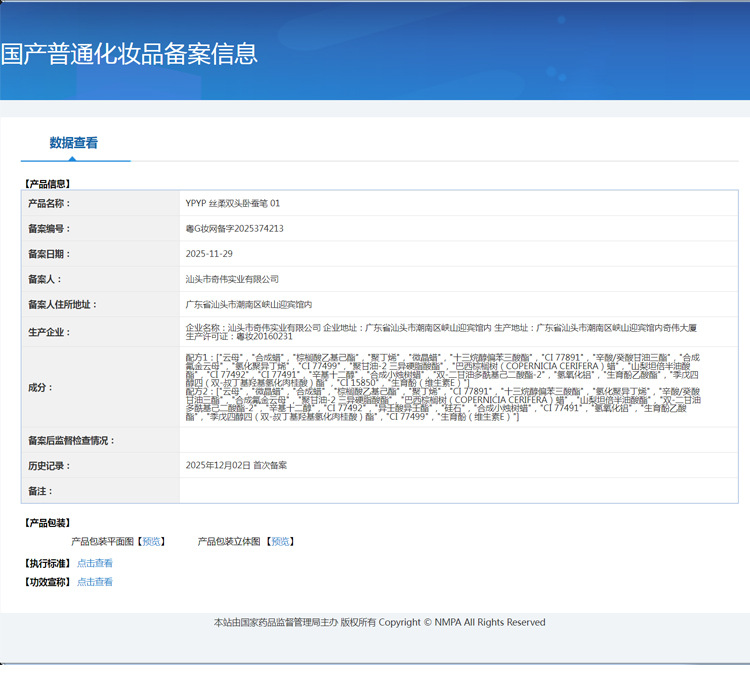Click the 备注 row label
The height and width of the screenshot is (677, 750).
40,491
